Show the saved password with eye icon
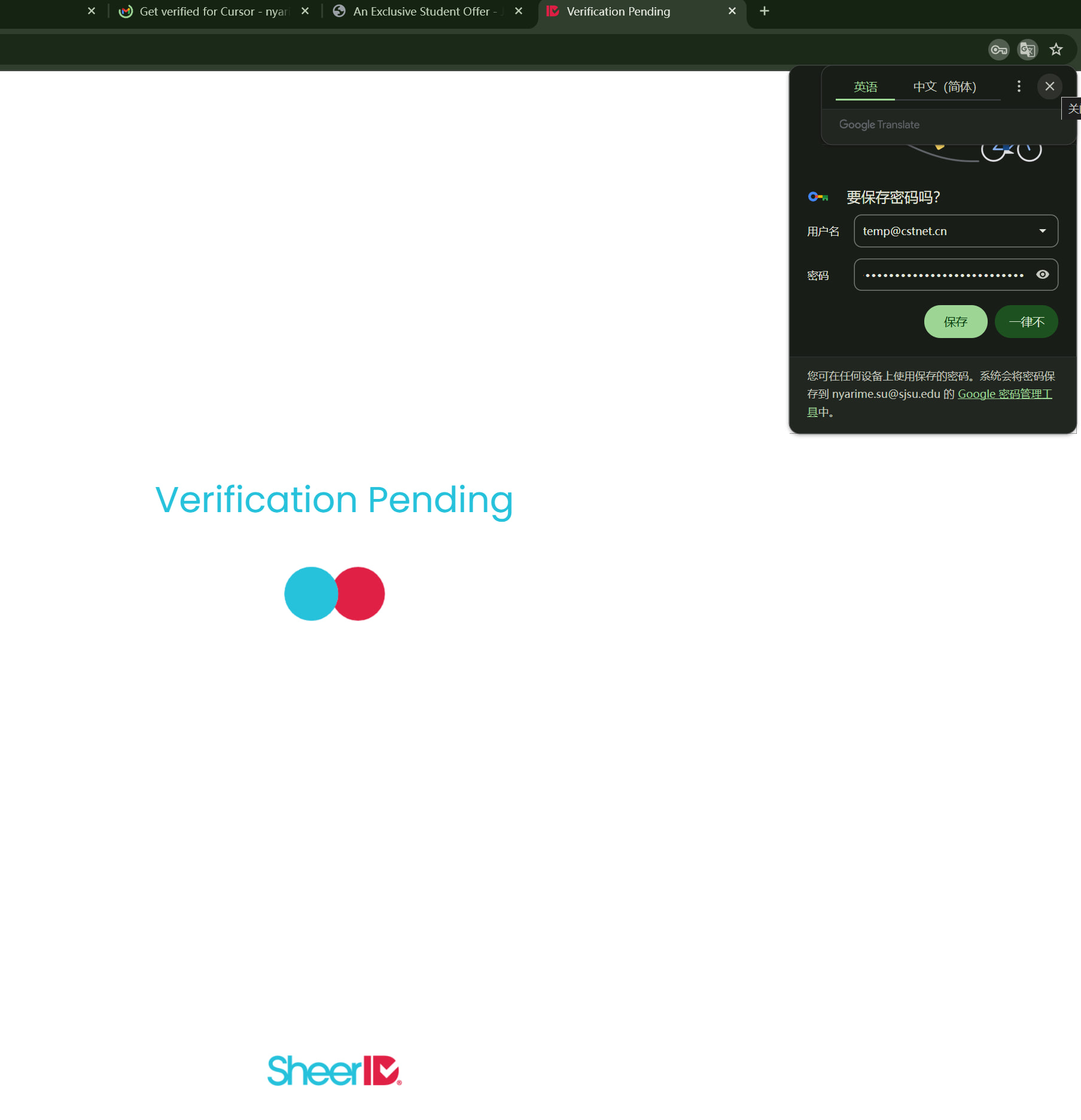Screen dimensions: 1081x1120 pos(1042,275)
